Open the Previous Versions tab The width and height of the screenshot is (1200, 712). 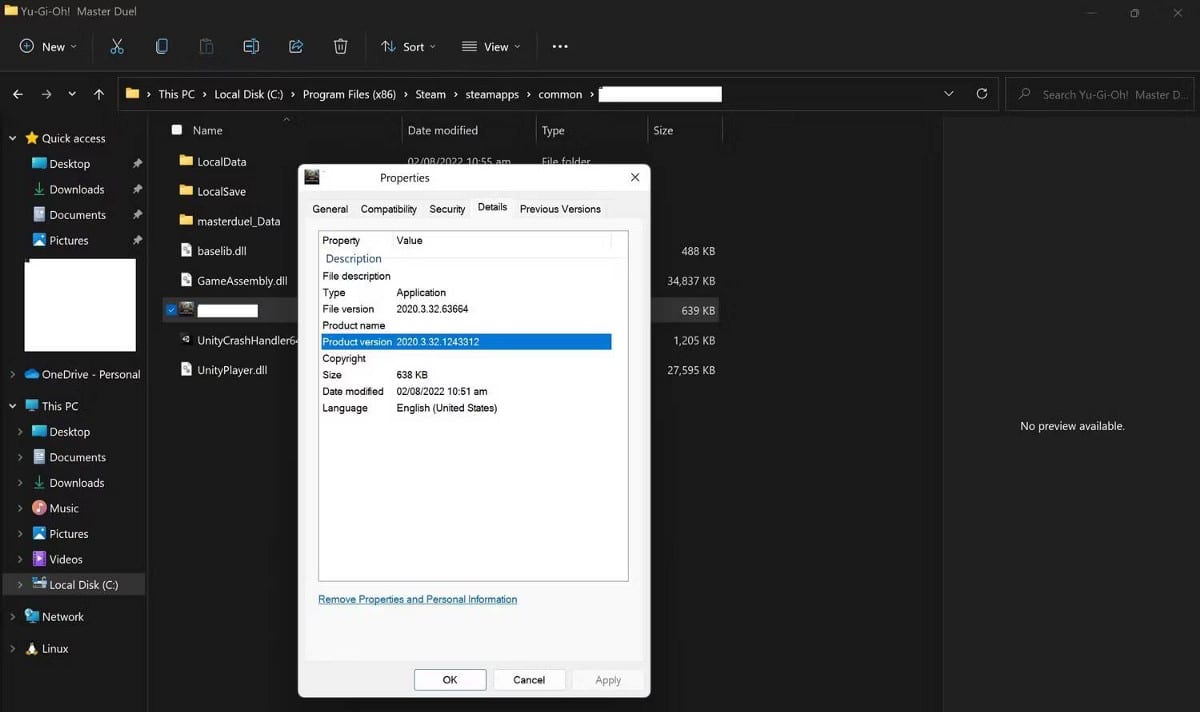(559, 209)
